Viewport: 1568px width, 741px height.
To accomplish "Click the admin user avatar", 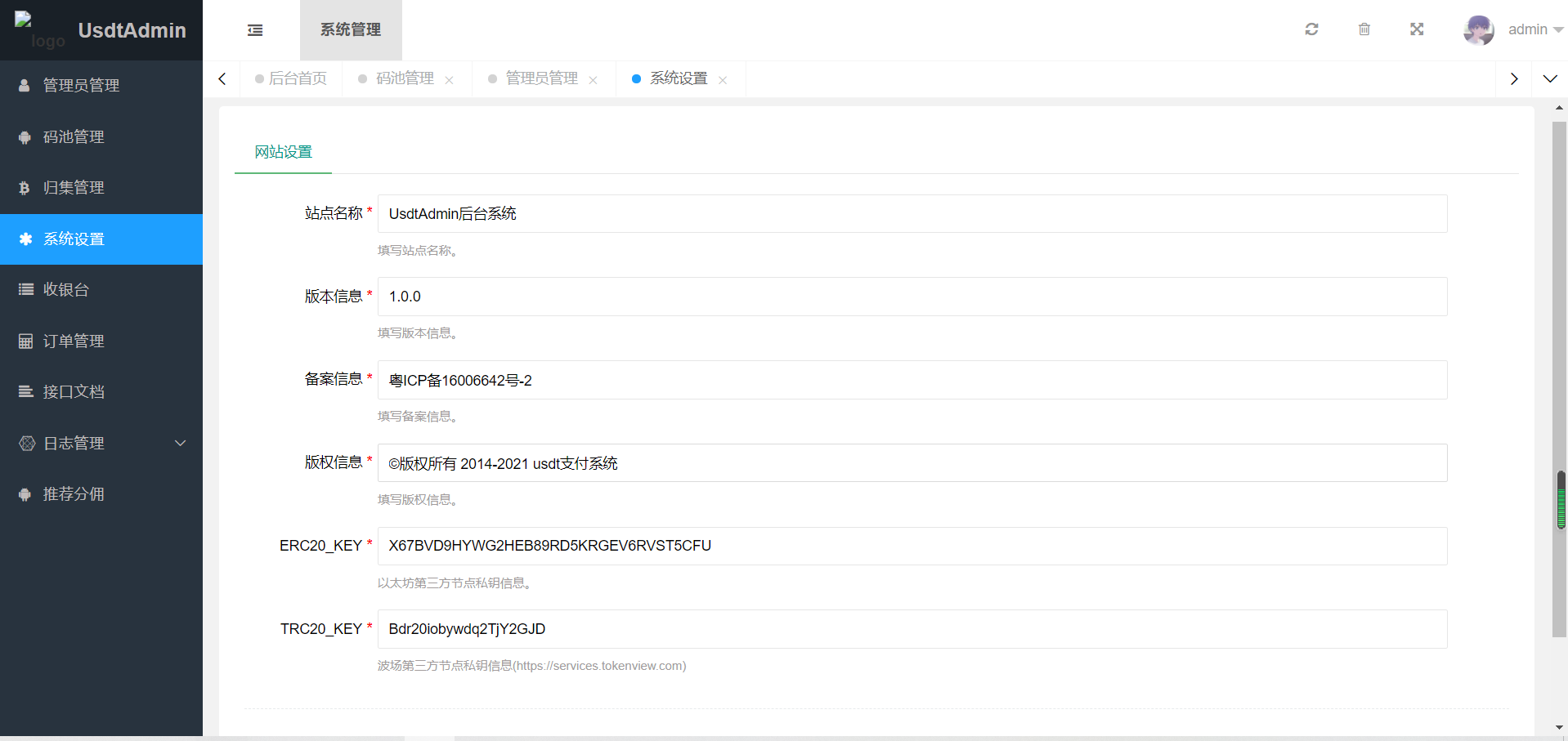I will coord(1478,30).
